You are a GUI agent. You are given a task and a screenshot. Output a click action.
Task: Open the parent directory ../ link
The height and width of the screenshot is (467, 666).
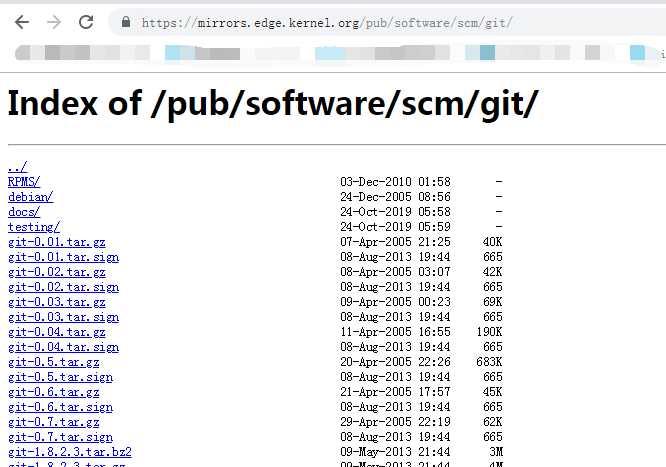(17, 167)
